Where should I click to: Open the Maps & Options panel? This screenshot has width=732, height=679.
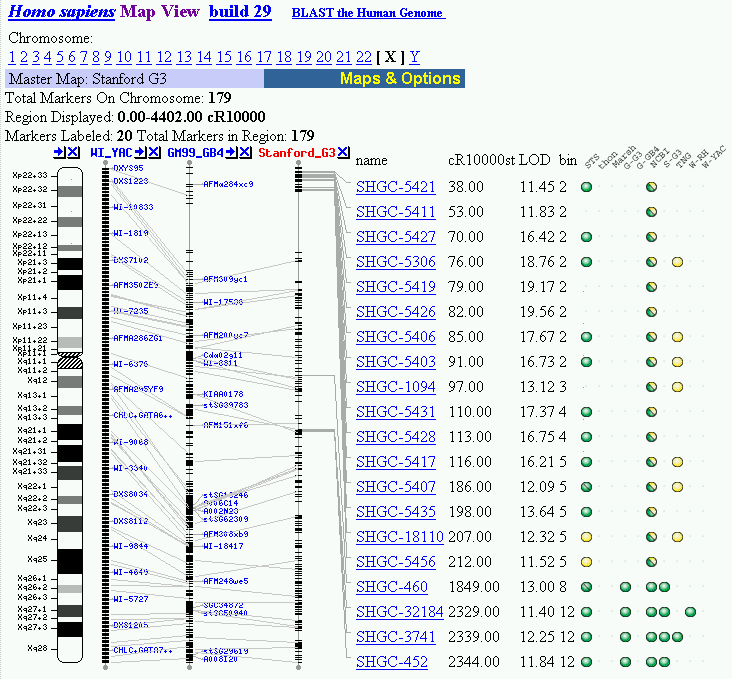[400, 79]
